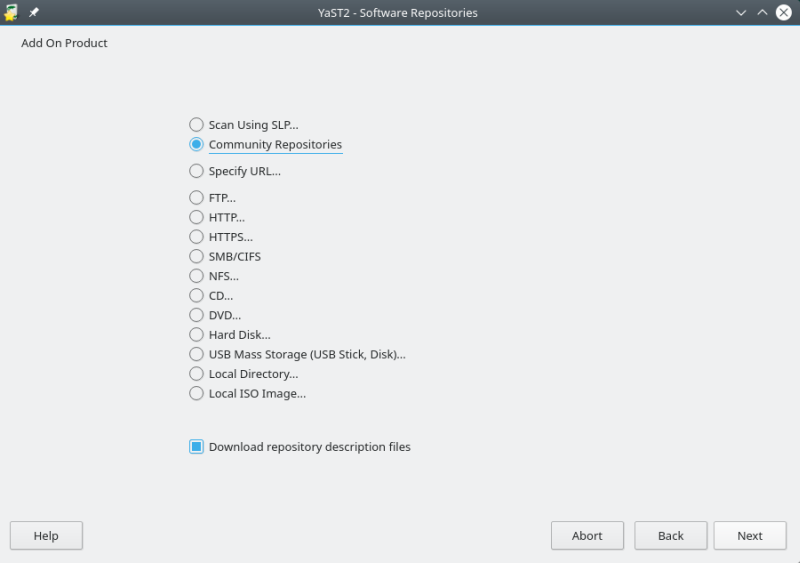Choose the NFS radio button
This screenshot has width=800, height=563.
point(196,276)
